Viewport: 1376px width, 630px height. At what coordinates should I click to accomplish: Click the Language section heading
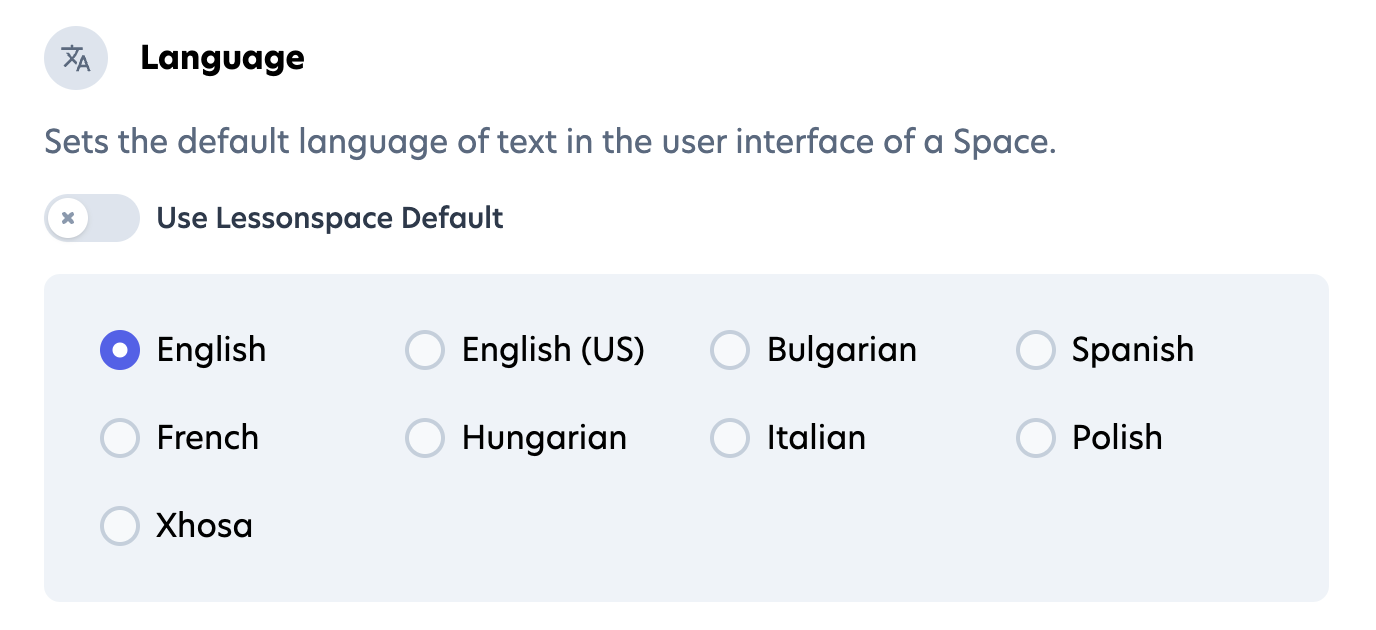point(222,58)
